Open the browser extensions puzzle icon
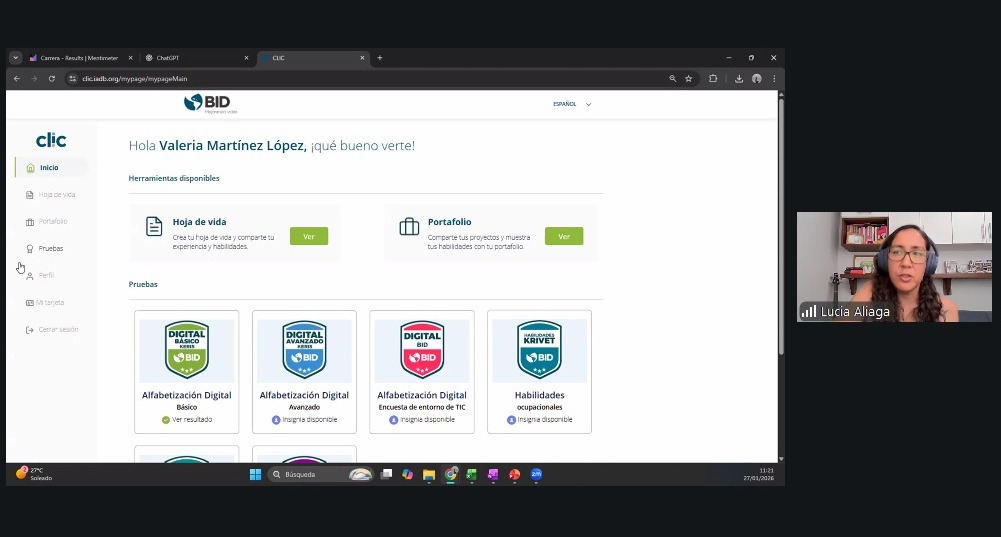1001x537 pixels. pyautogui.click(x=713, y=79)
